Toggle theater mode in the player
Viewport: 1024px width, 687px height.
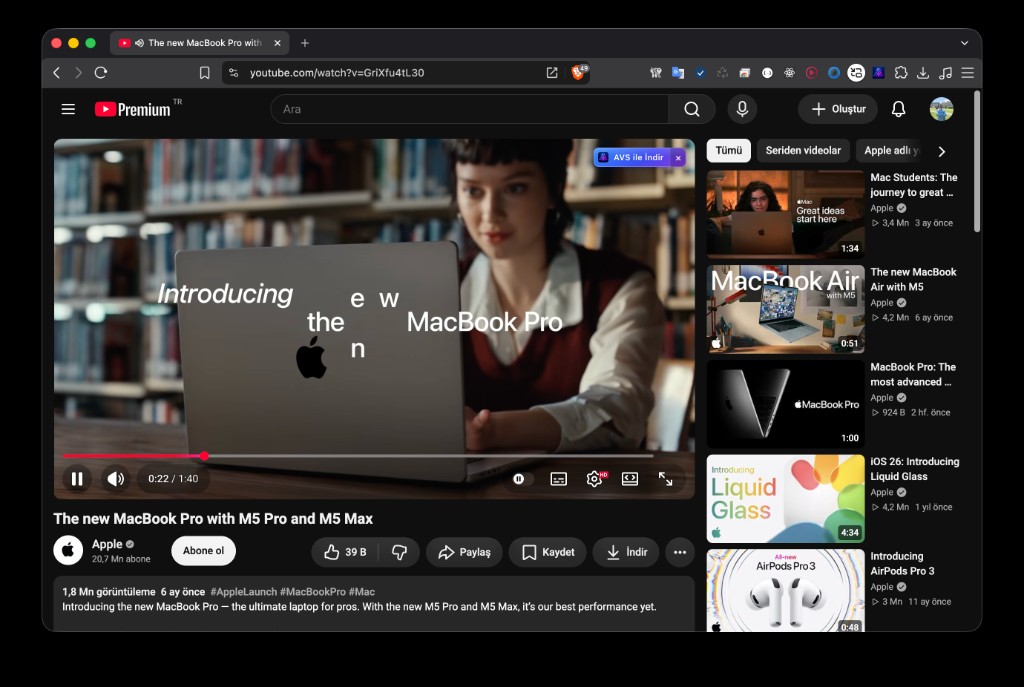click(x=630, y=479)
